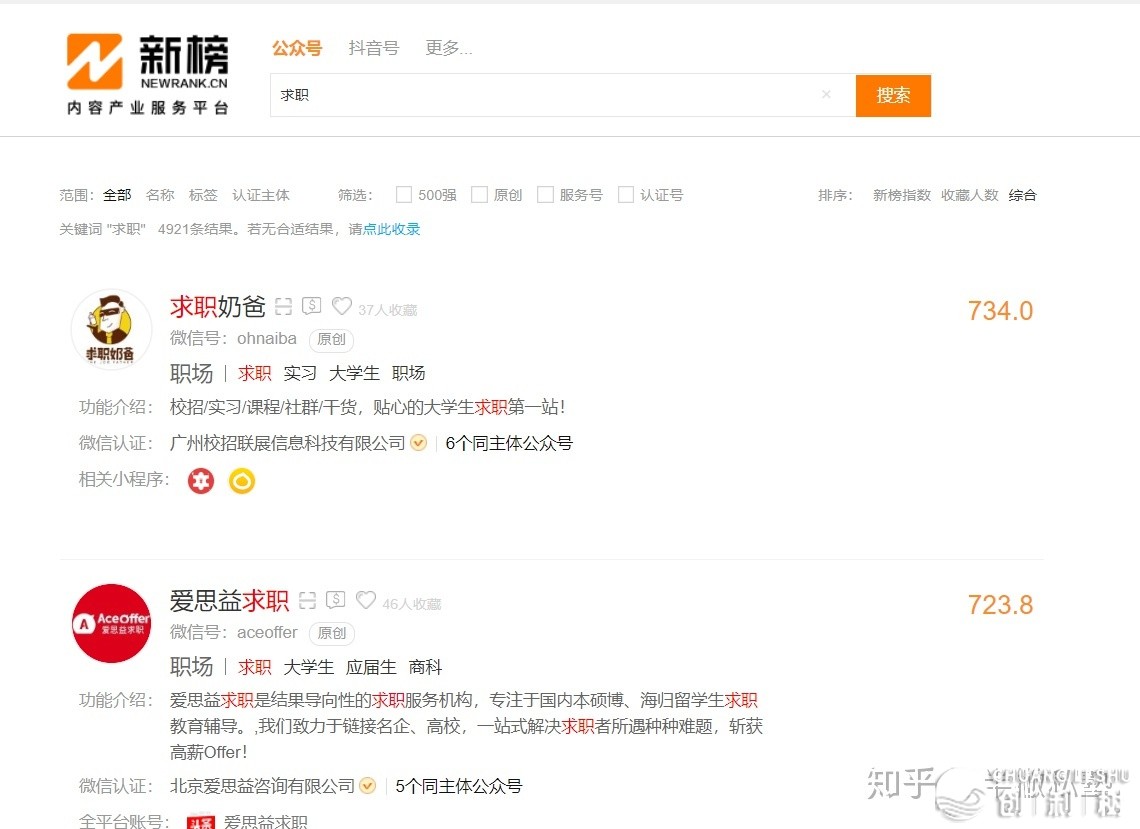Click the valuation icon next to 求职奶爸
Image resolution: width=1140 pixels, height=829 pixels.
(311, 306)
